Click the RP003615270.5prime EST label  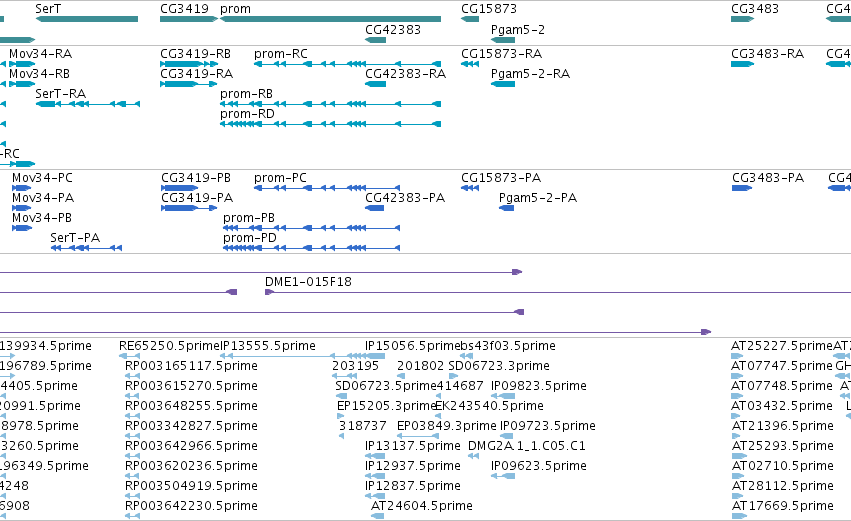[x=191, y=386]
